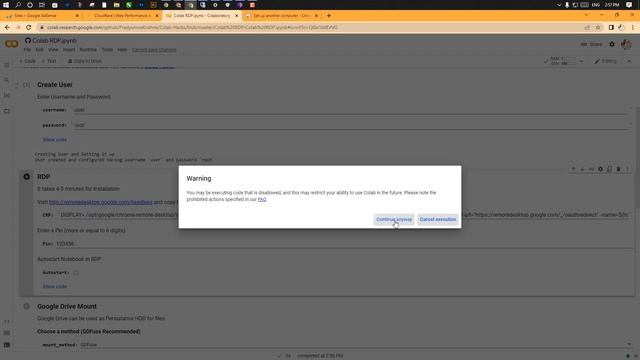
Task: Collapse the Colab header with chevron
Action: pos(629,61)
